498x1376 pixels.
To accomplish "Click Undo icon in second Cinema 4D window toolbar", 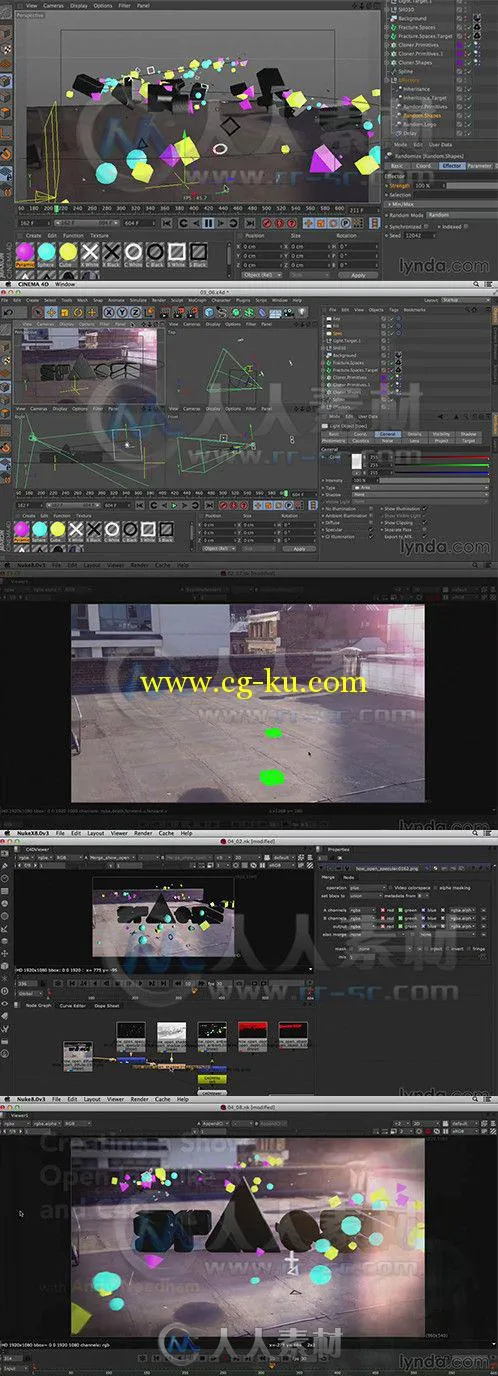I will click(8, 312).
